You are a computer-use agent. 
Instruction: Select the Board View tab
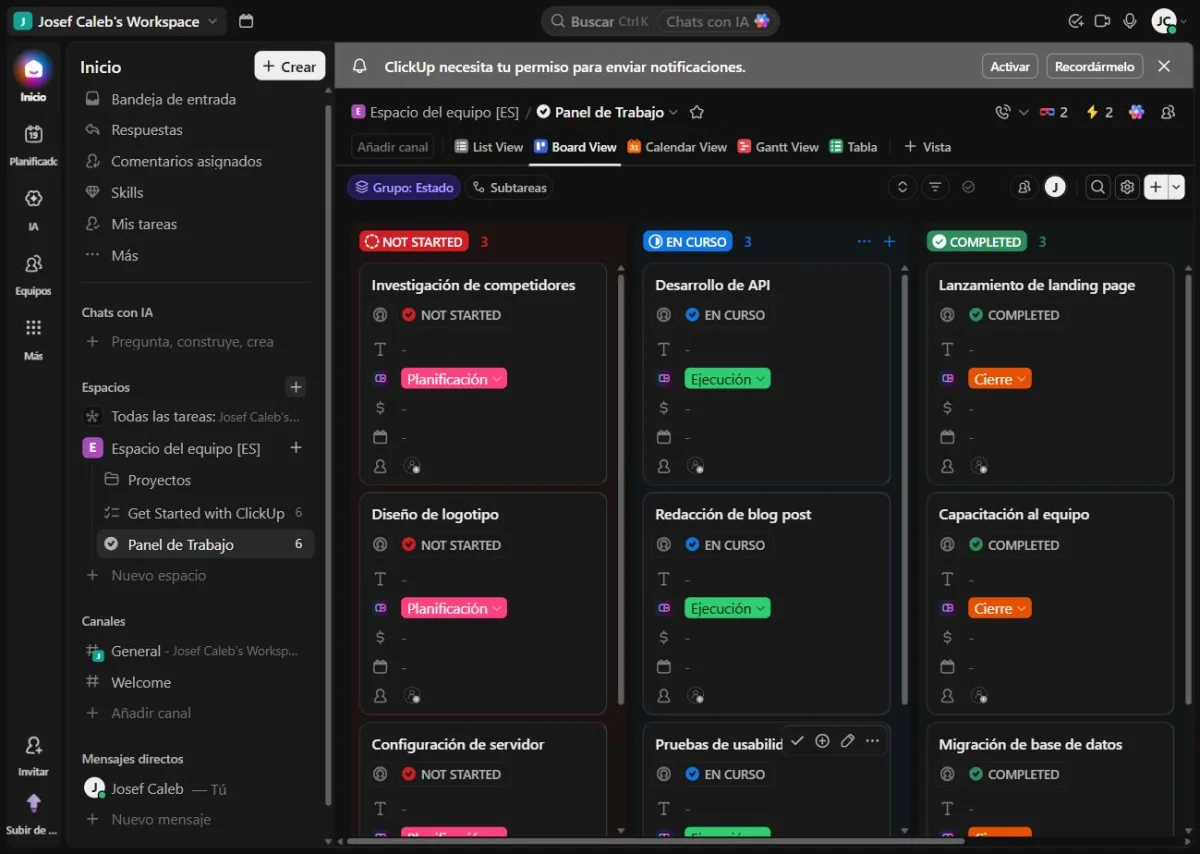(575, 147)
